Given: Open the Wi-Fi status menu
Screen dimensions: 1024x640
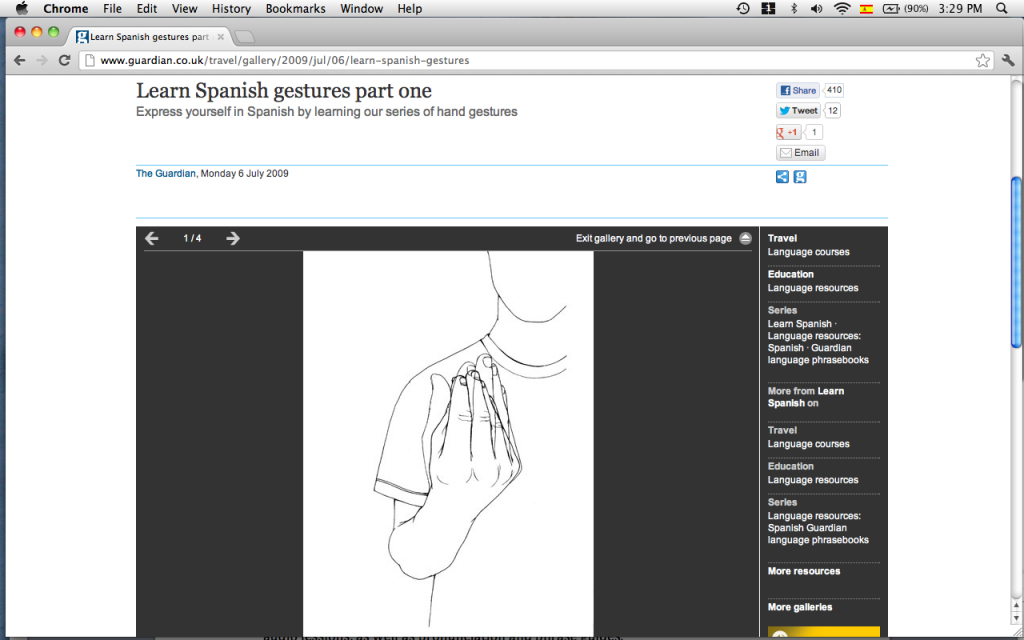Looking at the screenshot, I should click(842, 8).
